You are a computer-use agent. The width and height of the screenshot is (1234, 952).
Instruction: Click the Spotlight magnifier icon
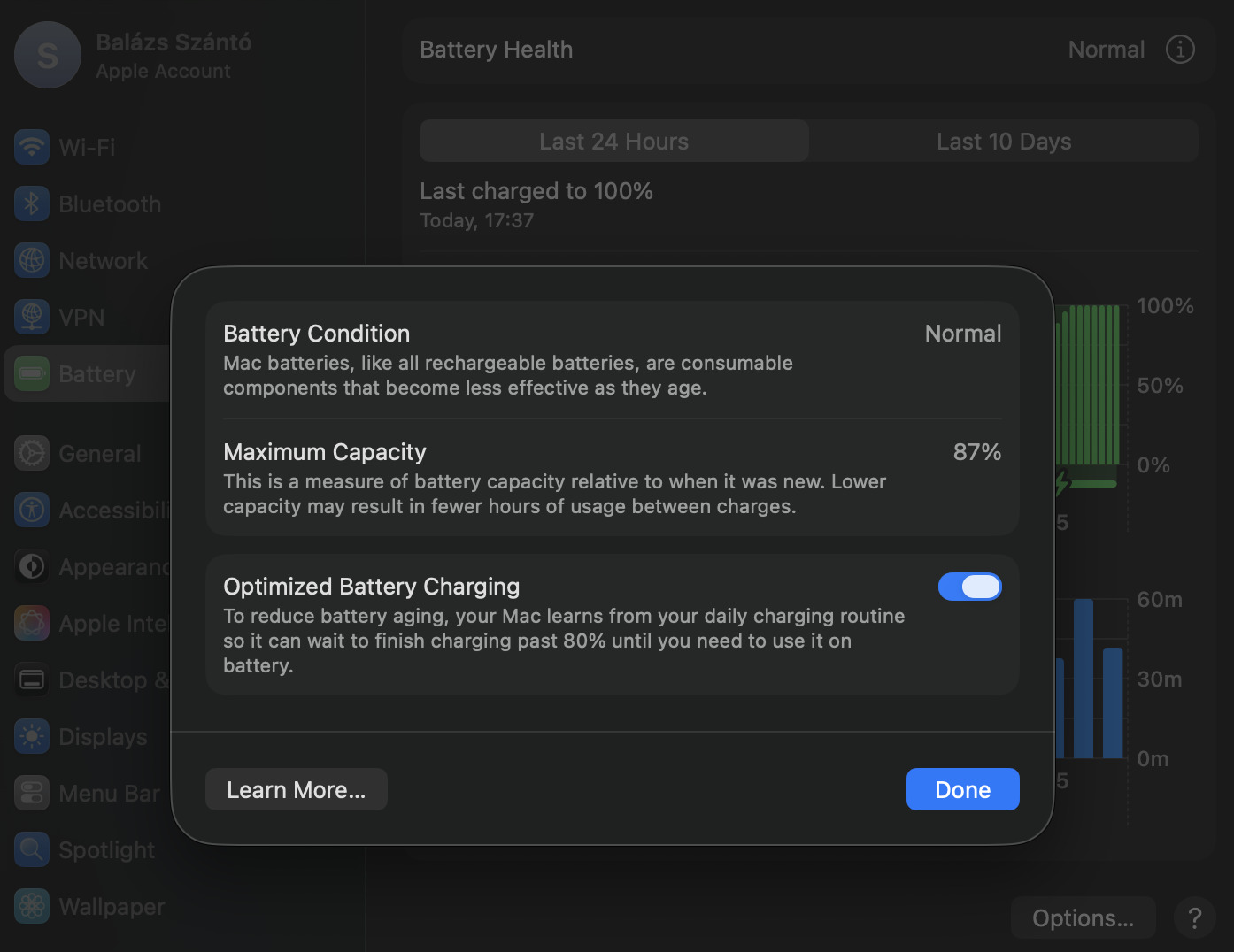pyautogui.click(x=32, y=850)
